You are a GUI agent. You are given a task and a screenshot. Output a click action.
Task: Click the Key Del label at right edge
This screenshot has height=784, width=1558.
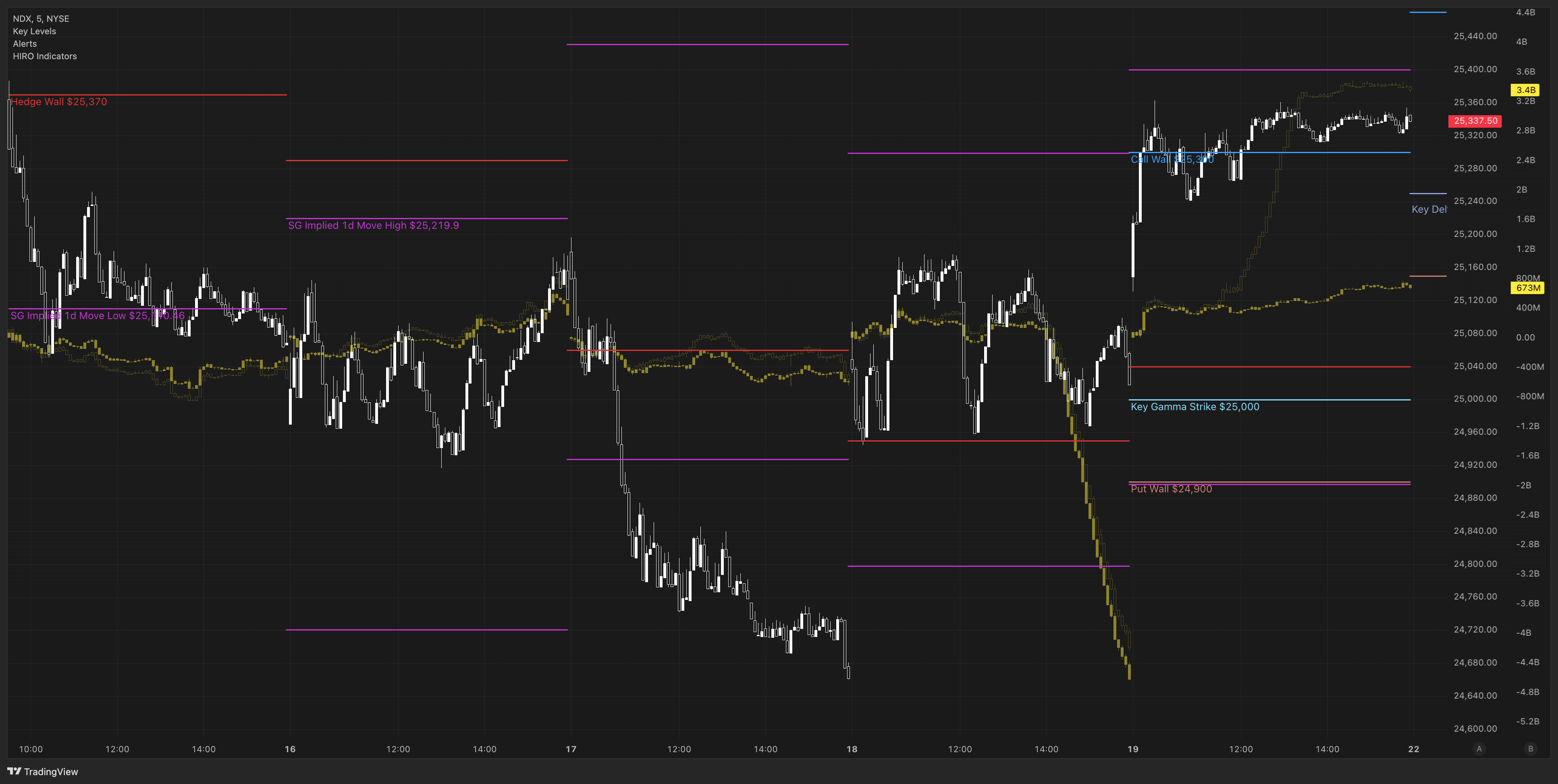[x=1429, y=209]
